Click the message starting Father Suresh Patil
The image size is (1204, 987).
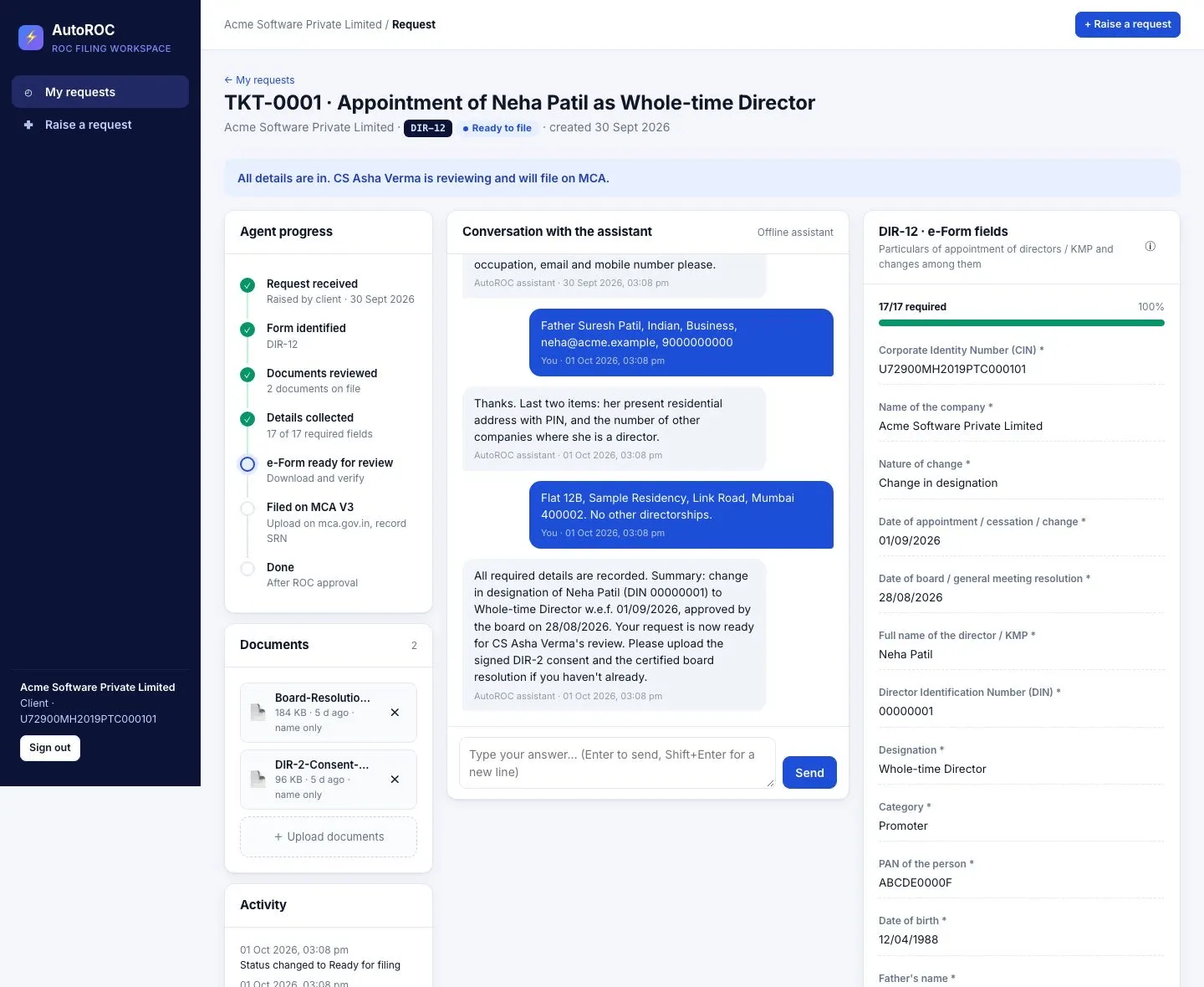[681, 343]
